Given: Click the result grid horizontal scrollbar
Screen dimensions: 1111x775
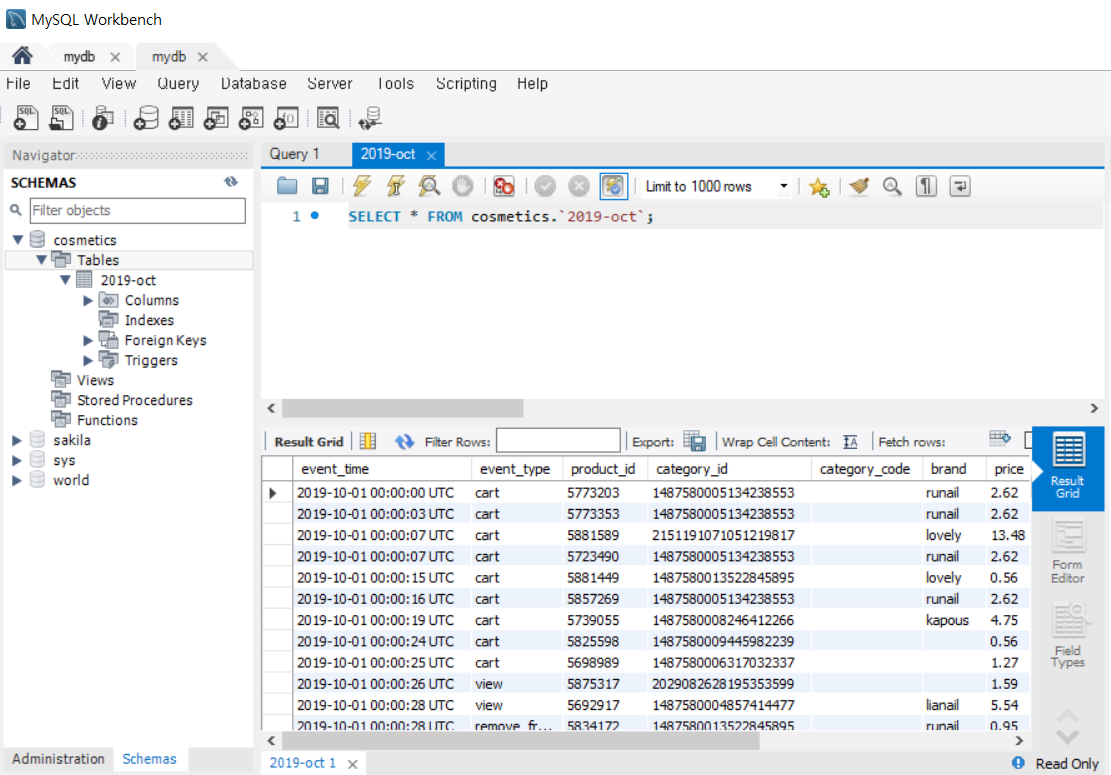Looking at the screenshot, I should 521,741.
